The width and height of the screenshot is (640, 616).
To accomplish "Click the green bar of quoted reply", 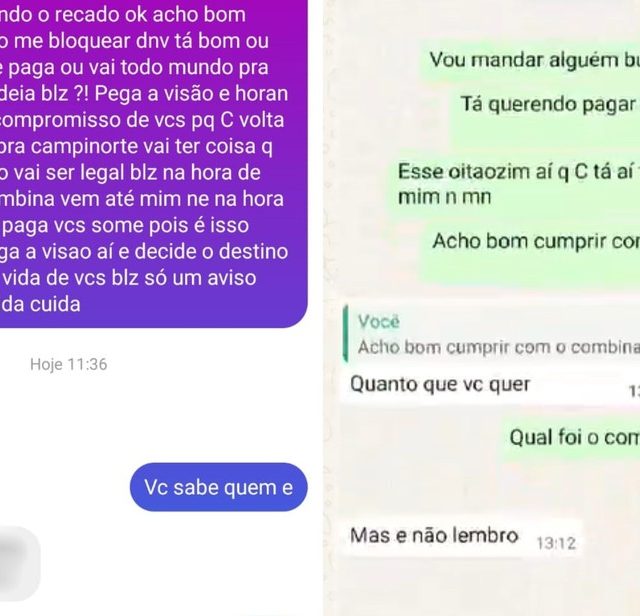I will (346, 334).
